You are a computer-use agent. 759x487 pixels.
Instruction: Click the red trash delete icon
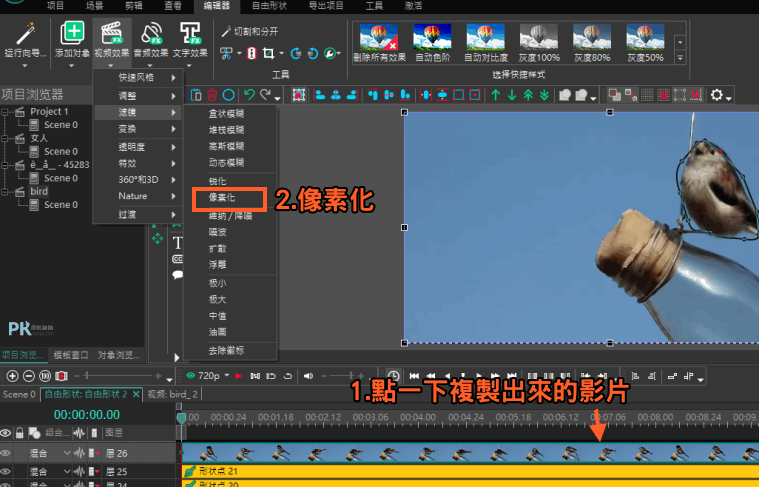(212, 95)
